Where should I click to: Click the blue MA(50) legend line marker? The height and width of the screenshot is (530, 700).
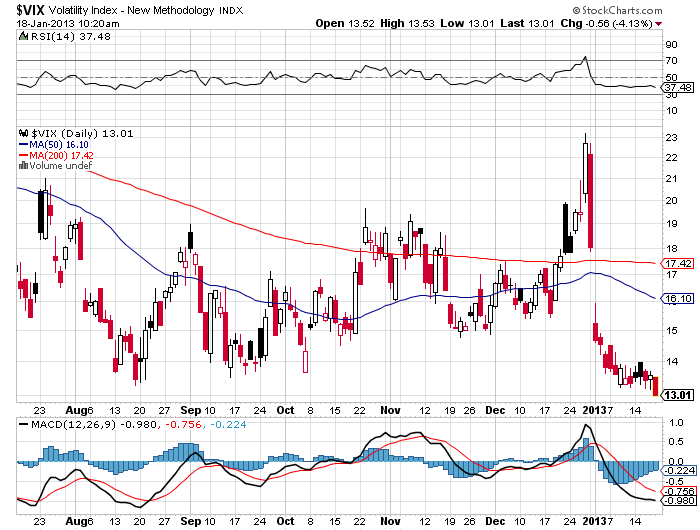24,145
